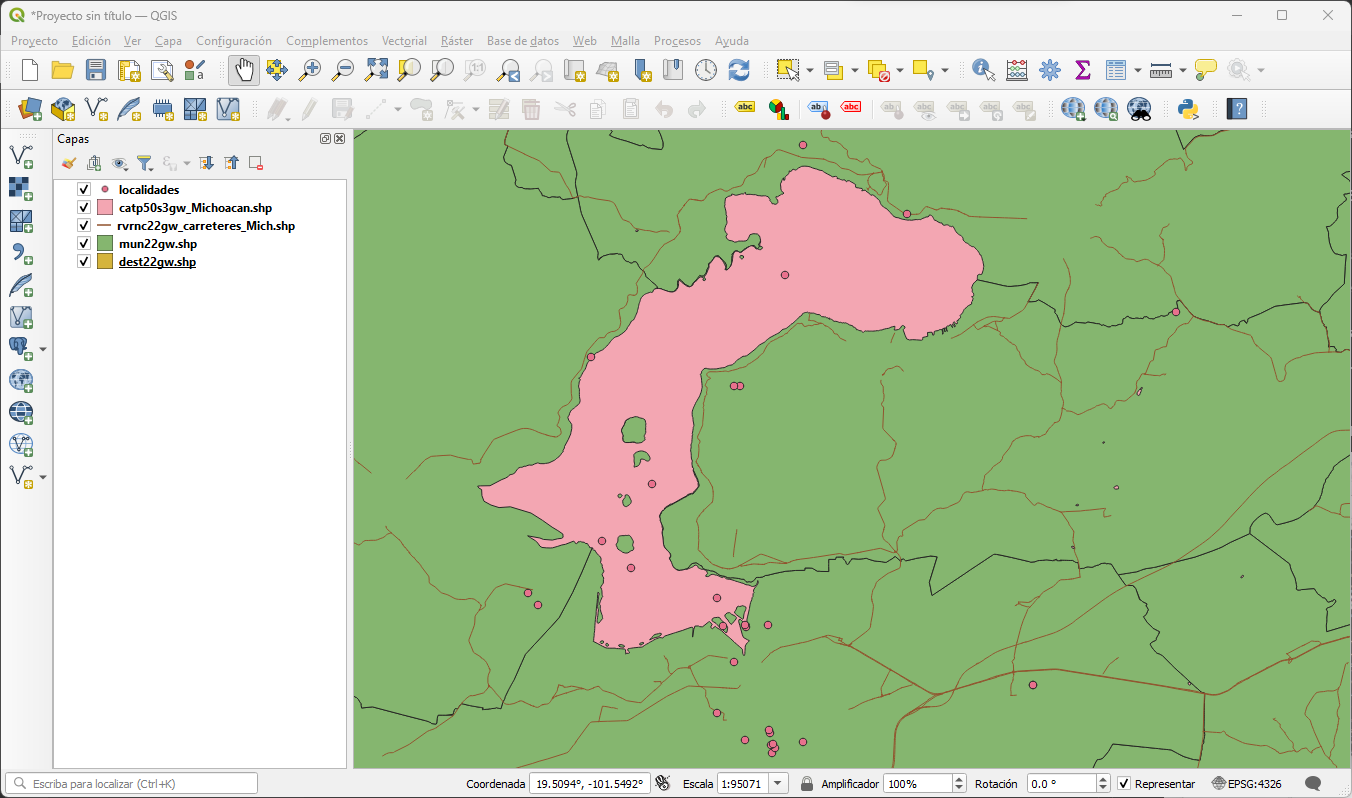This screenshot has height=798, width=1352.
Task: Add delimited text layer comma icon
Action: tap(21, 252)
